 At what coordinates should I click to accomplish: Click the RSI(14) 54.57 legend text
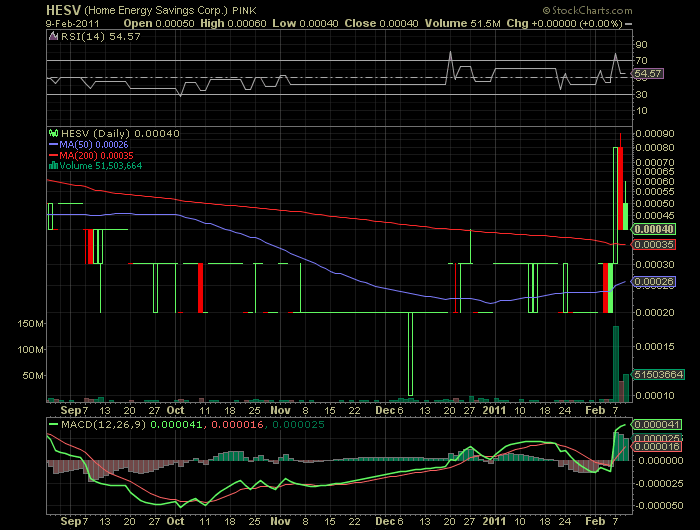[101, 37]
